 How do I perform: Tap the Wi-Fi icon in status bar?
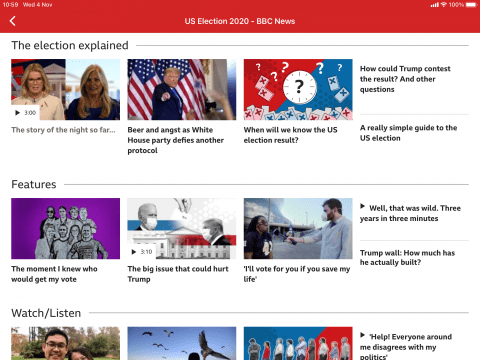443,5
